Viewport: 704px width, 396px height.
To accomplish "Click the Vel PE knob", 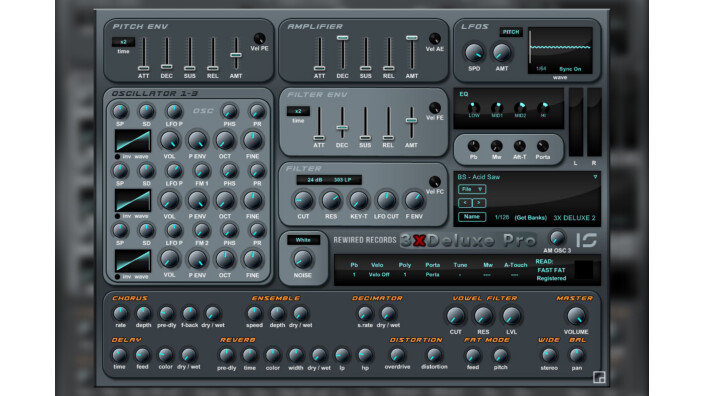I will click(x=259, y=38).
